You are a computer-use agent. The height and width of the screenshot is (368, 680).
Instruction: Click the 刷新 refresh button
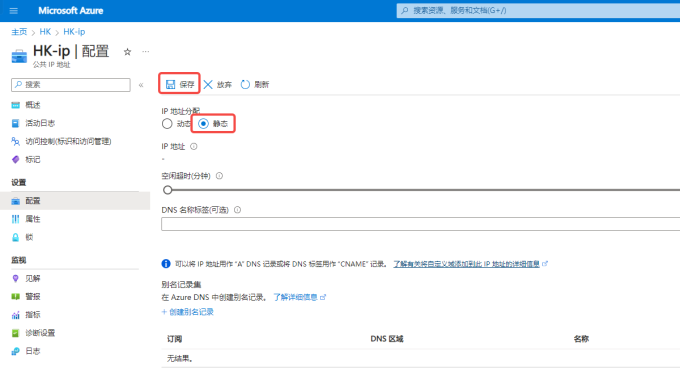point(255,85)
